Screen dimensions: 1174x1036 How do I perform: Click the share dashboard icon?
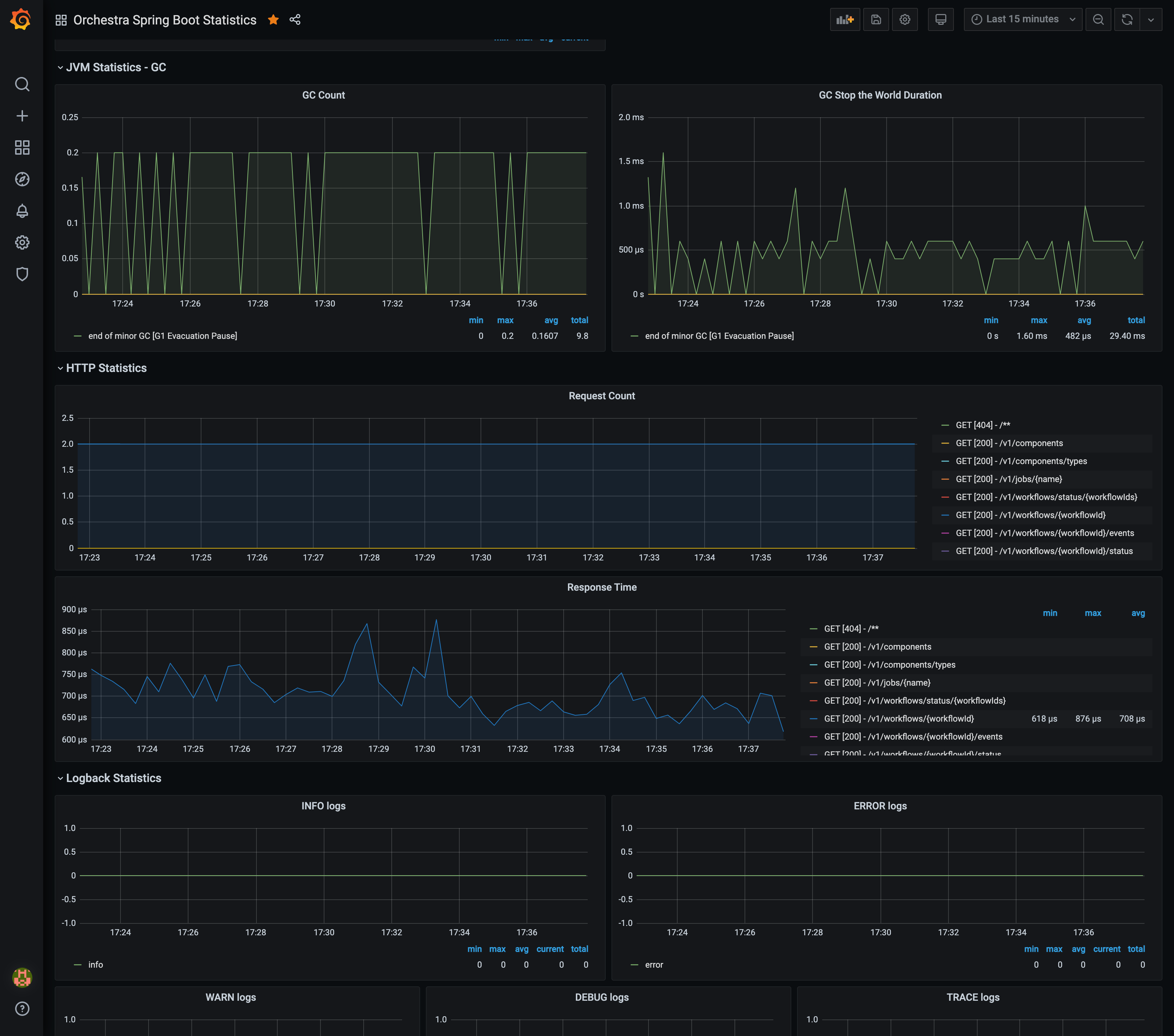pos(295,19)
